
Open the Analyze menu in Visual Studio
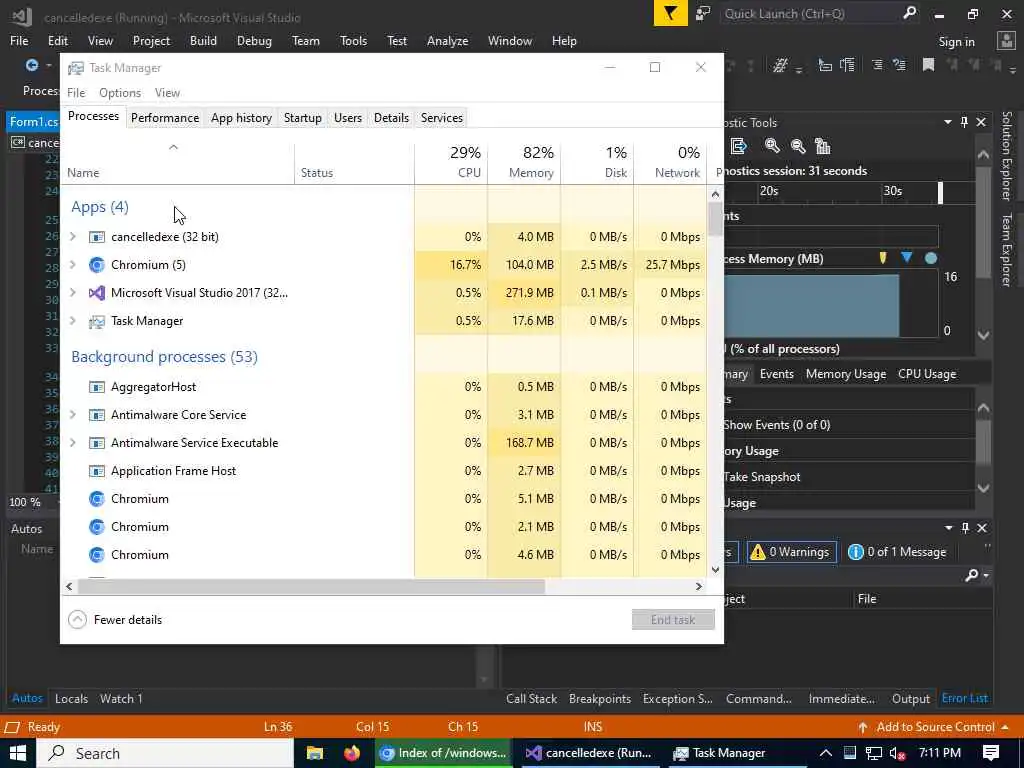(447, 40)
